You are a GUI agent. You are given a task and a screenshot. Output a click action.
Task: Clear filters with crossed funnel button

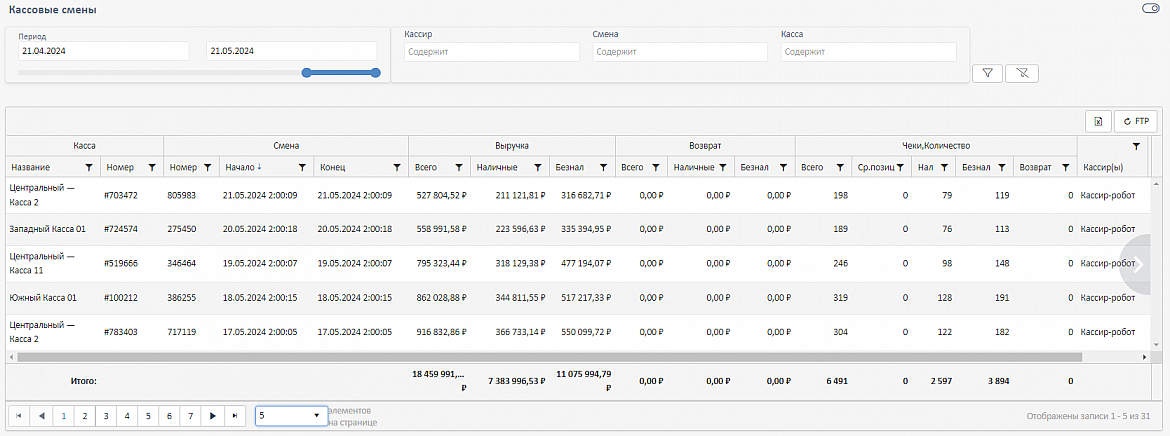coord(1022,73)
